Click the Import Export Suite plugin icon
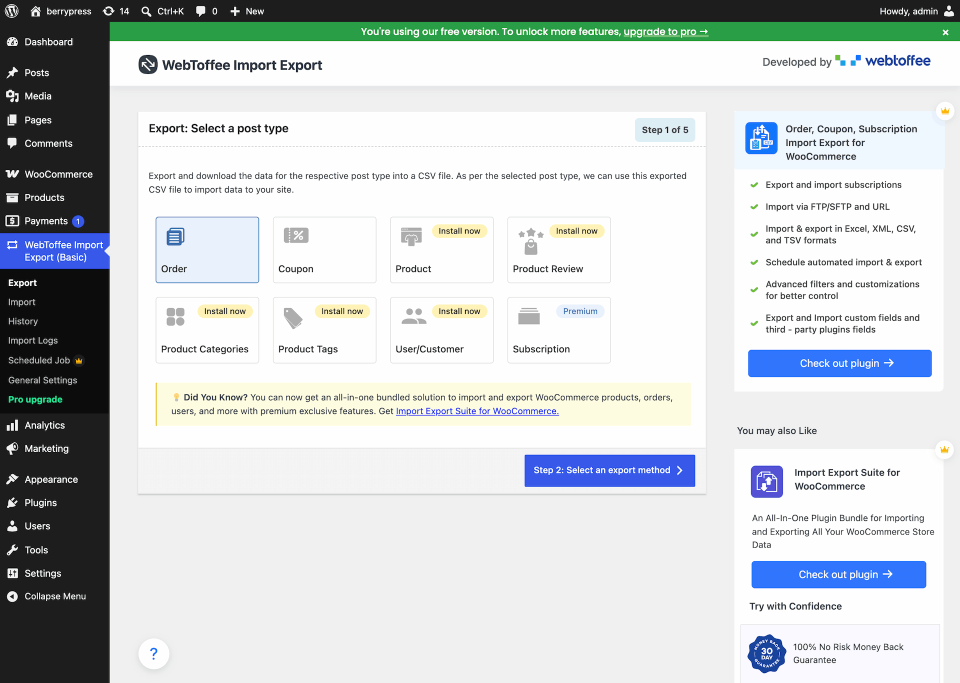The width and height of the screenshot is (960, 683). pyautogui.click(x=767, y=482)
